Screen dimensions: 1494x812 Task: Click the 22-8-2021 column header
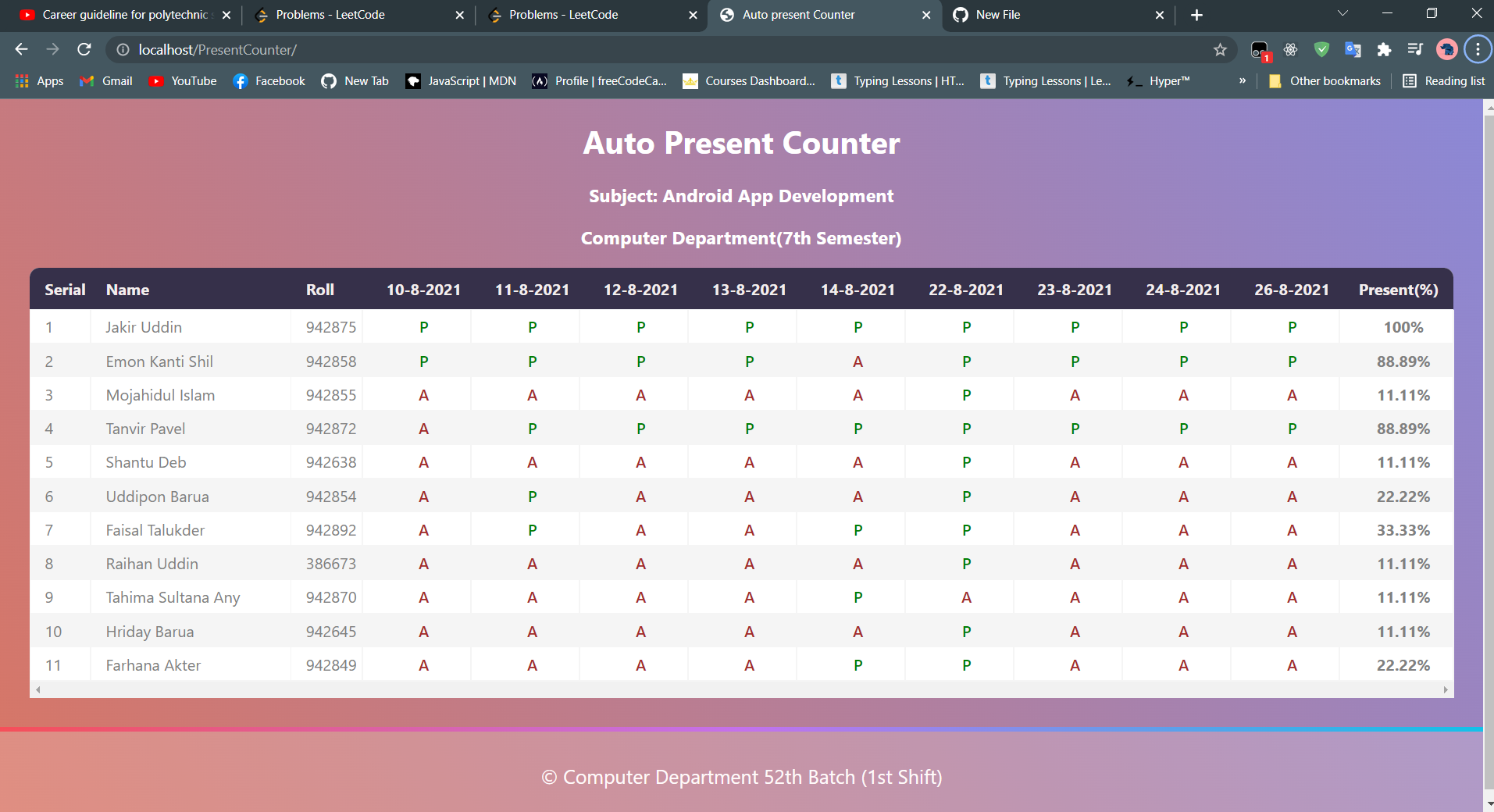pyautogui.click(x=966, y=290)
